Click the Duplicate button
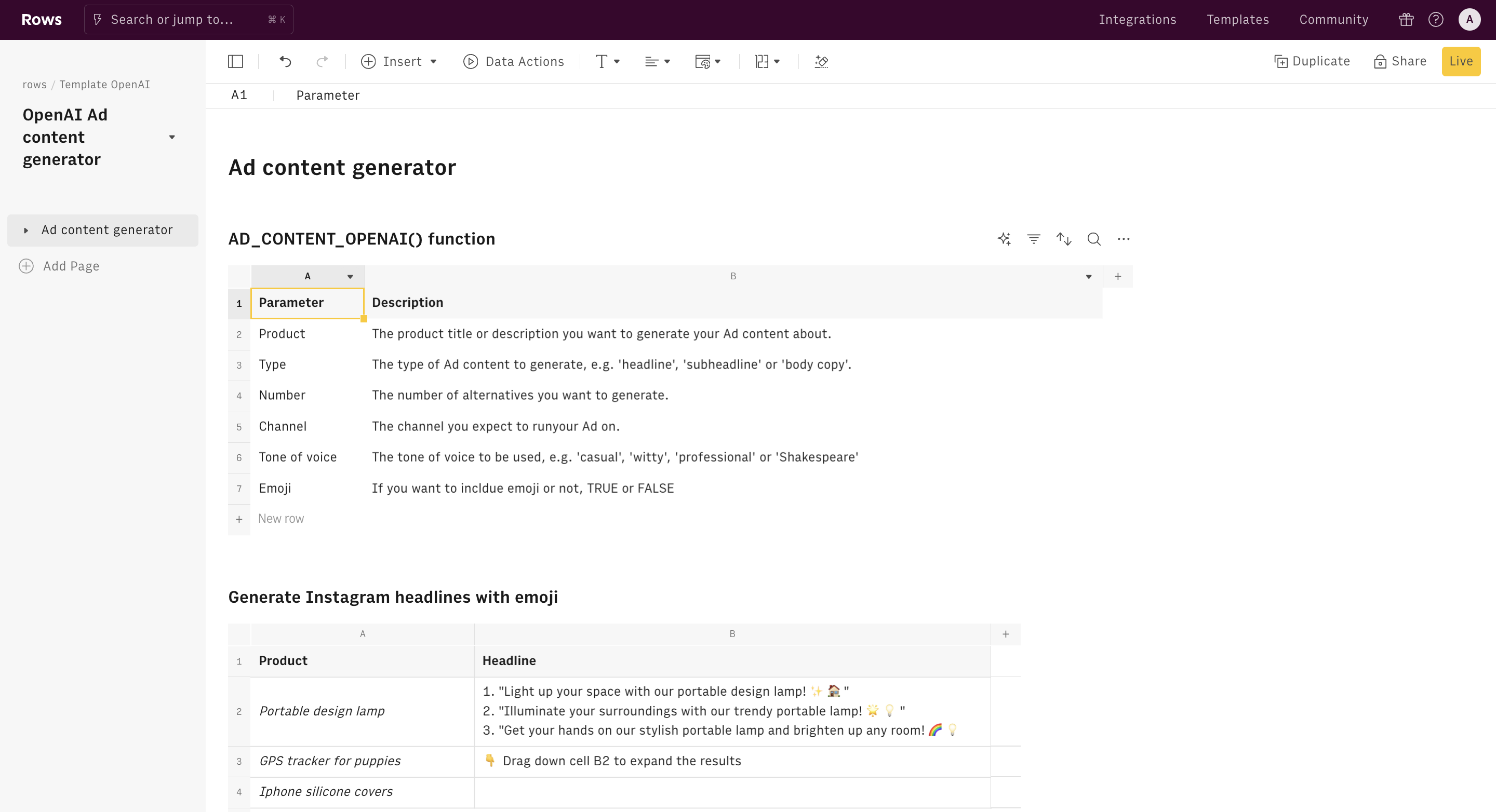The image size is (1496, 812). [x=1312, y=62]
